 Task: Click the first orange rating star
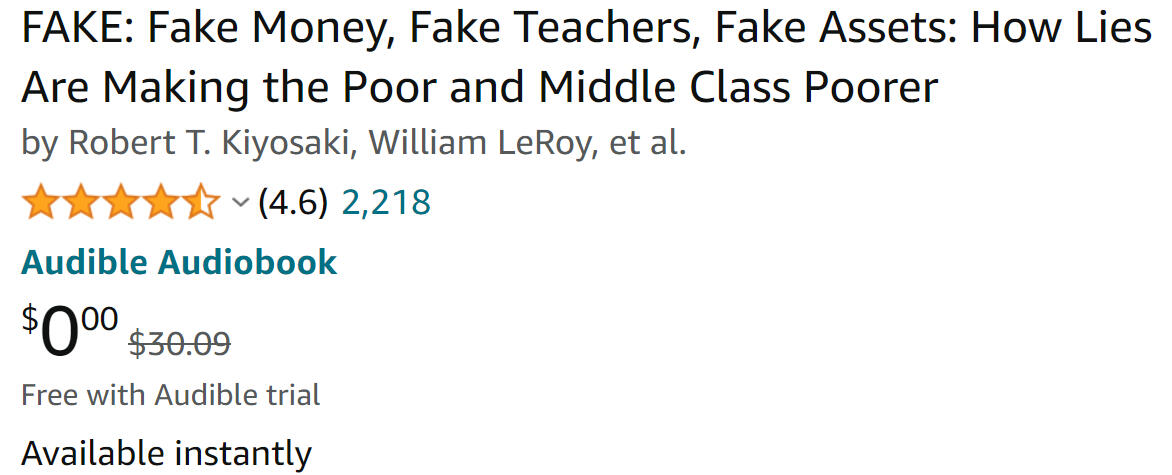(41, 202)
